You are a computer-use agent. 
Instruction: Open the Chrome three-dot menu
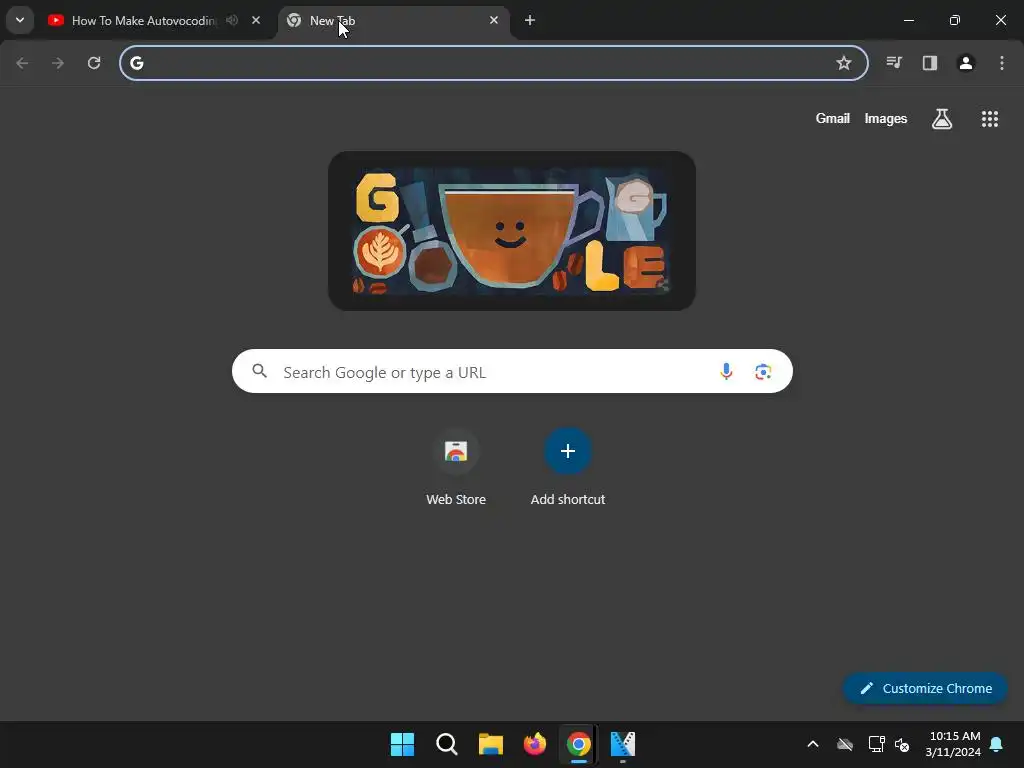click(1002, 63)
